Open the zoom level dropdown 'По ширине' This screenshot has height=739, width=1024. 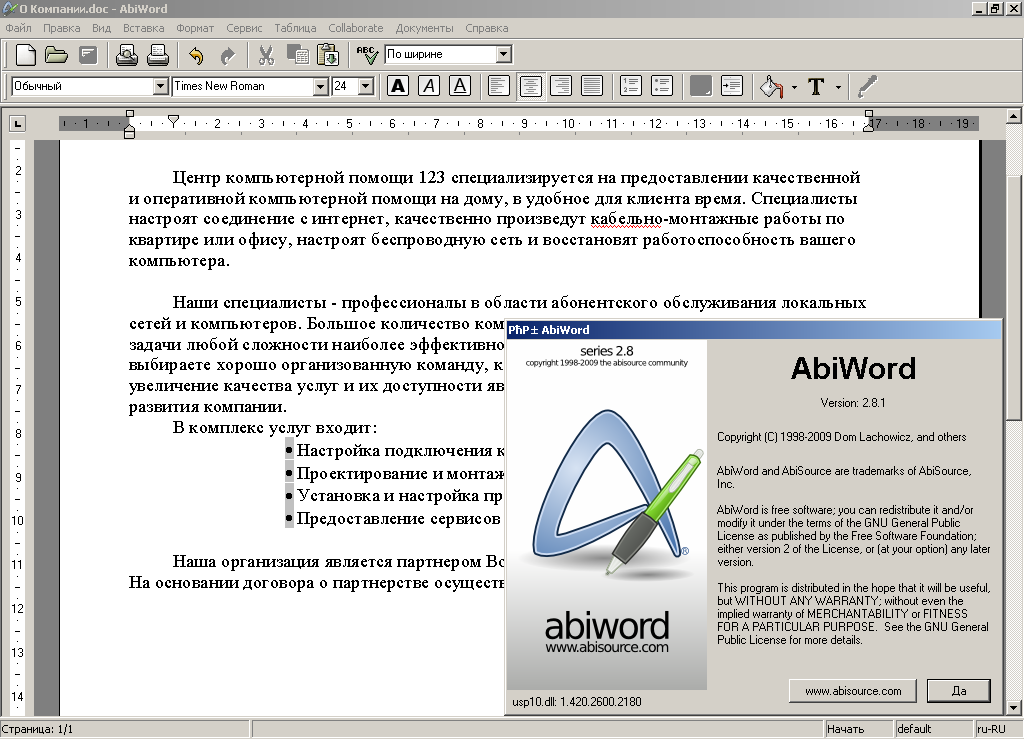point(504,54)
